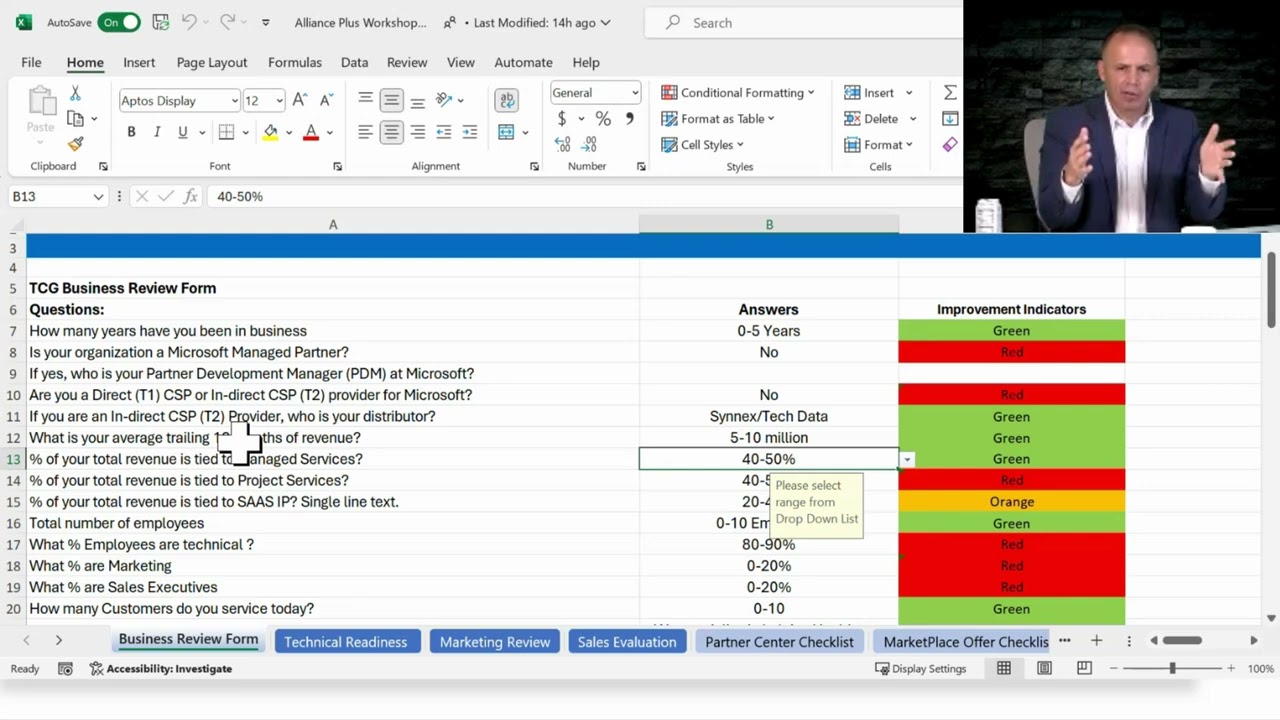Click Decrease Indent icon
Screen dimensions: 1280x720
(444, 132)
